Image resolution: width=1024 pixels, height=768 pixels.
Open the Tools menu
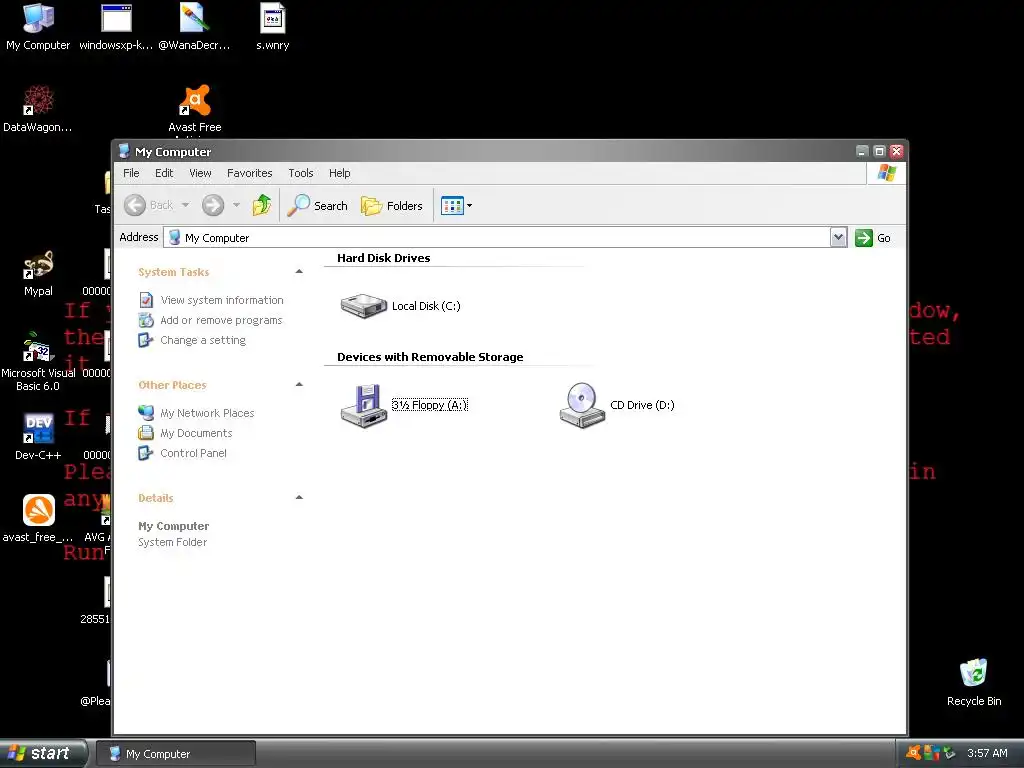click(x=301, y=173)
